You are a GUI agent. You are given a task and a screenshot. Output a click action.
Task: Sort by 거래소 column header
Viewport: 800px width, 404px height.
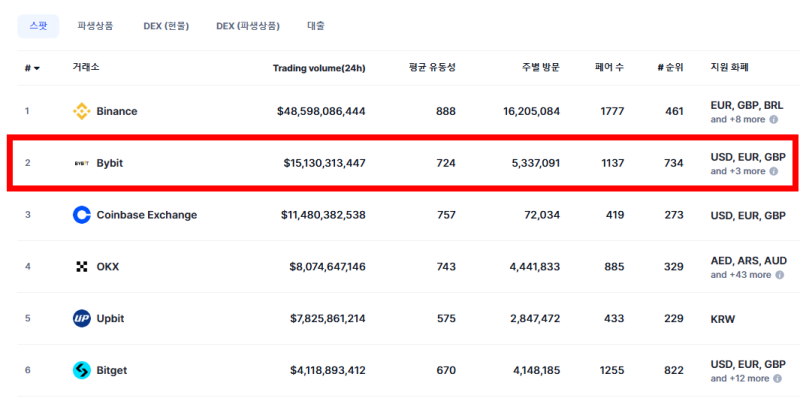86,67
